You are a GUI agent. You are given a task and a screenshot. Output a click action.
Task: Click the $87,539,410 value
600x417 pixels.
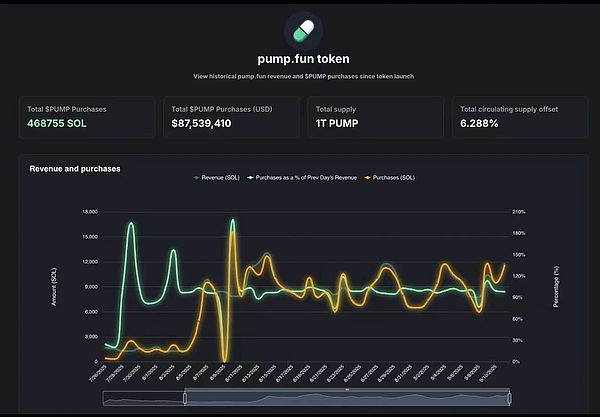201,123
